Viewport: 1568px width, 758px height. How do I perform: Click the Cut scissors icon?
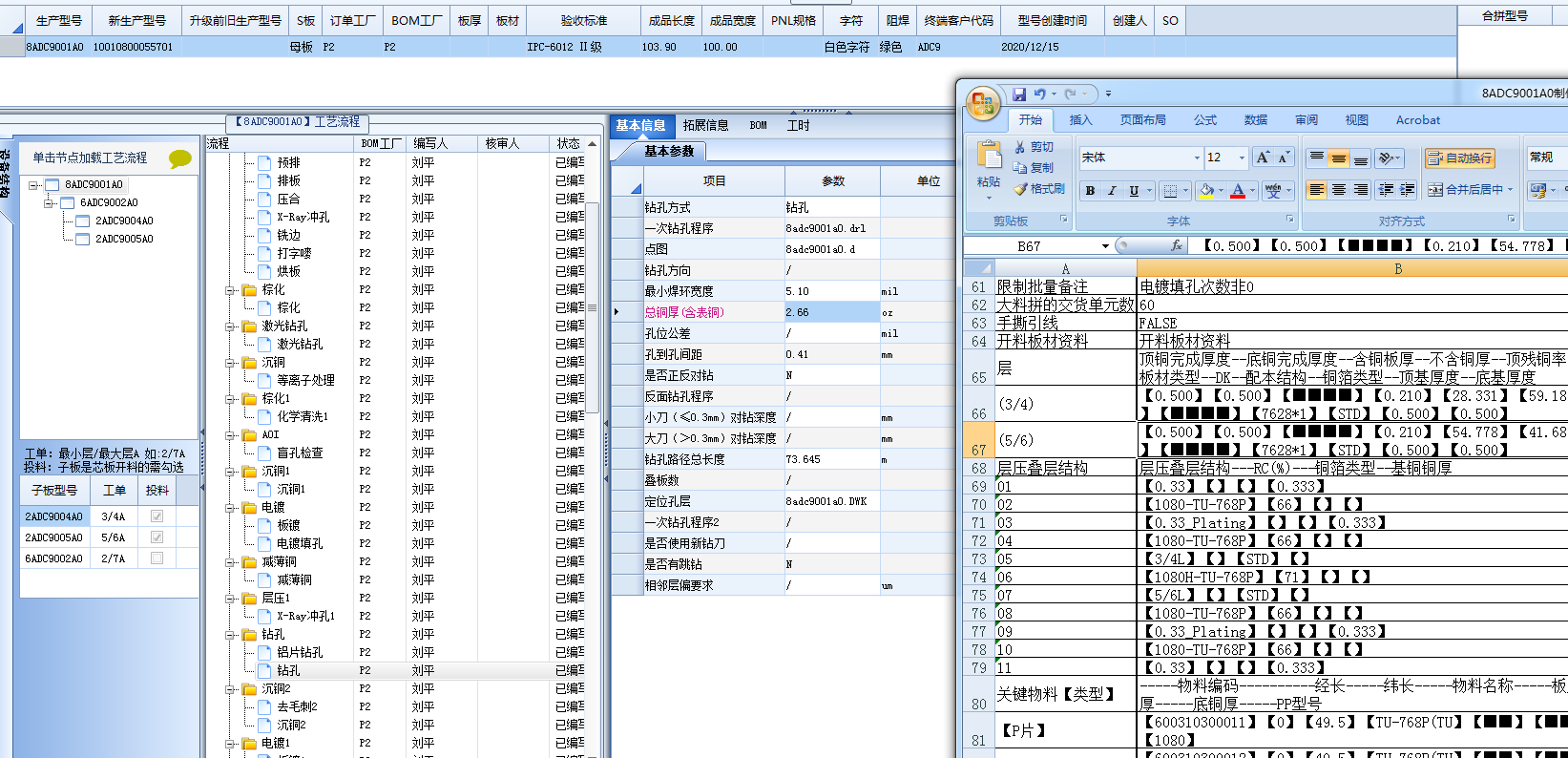[1019, 147]
